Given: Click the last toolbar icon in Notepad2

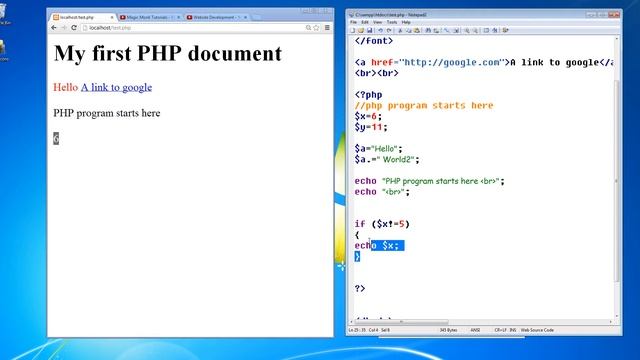Looking at the screenshot, I should coord(505,30).
